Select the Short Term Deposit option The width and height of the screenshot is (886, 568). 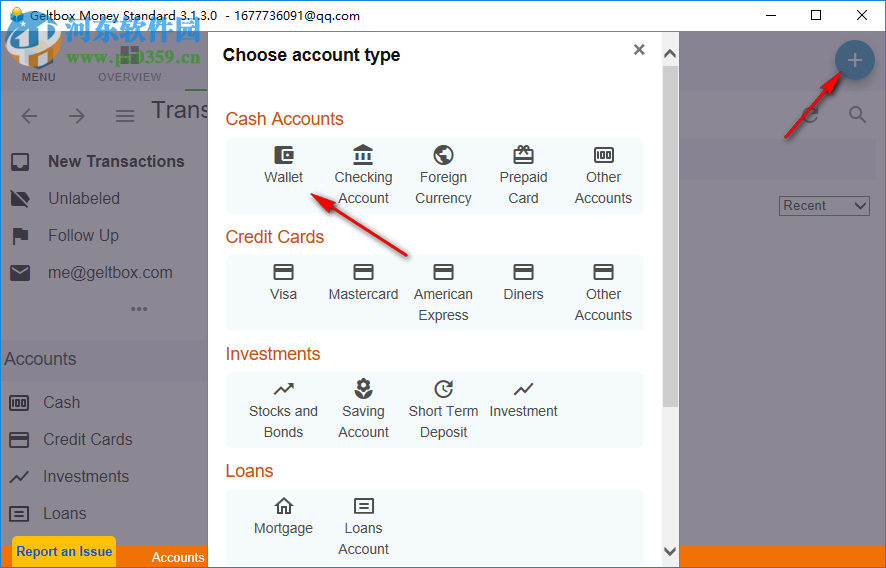click(x=443, y=410)
